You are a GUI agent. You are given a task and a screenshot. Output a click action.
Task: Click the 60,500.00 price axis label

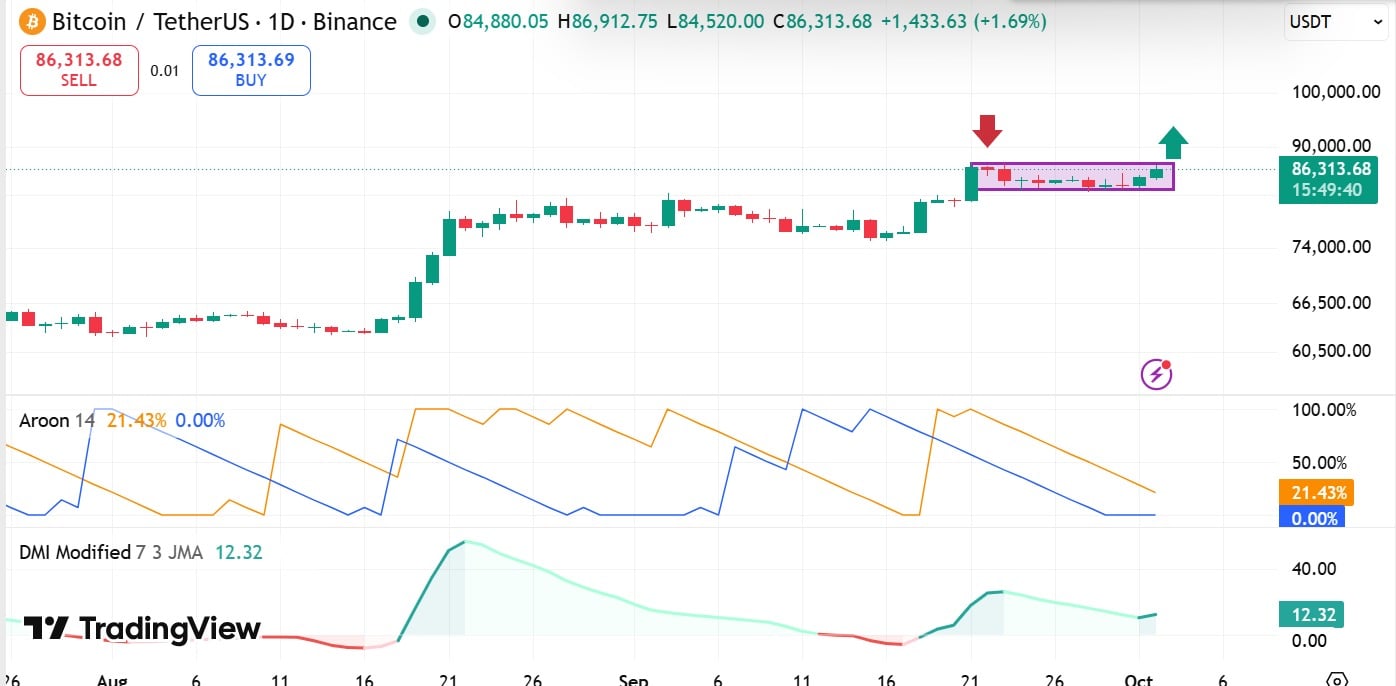[x=1331, y=351]
